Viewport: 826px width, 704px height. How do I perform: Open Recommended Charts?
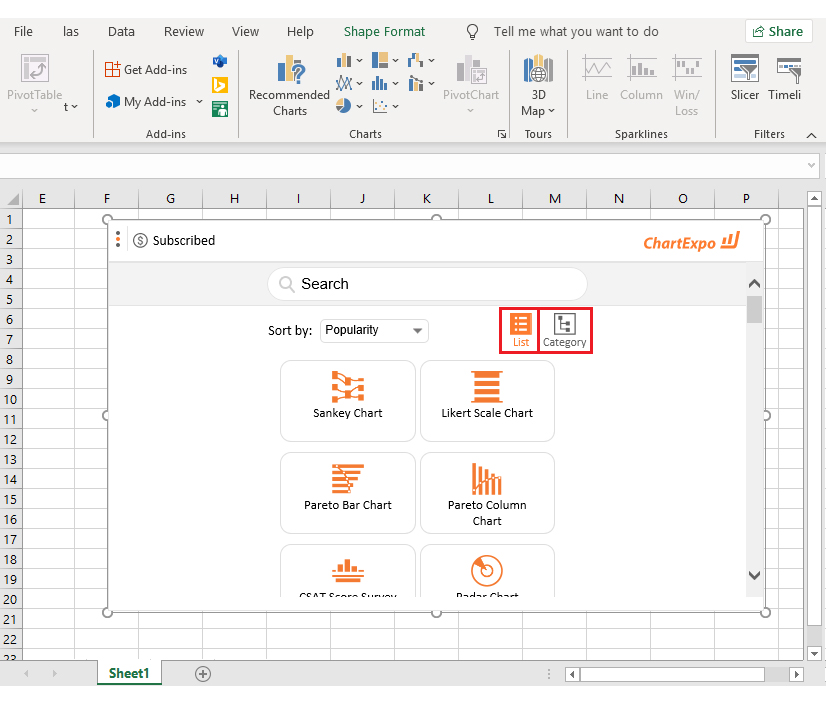coord(289,85)
